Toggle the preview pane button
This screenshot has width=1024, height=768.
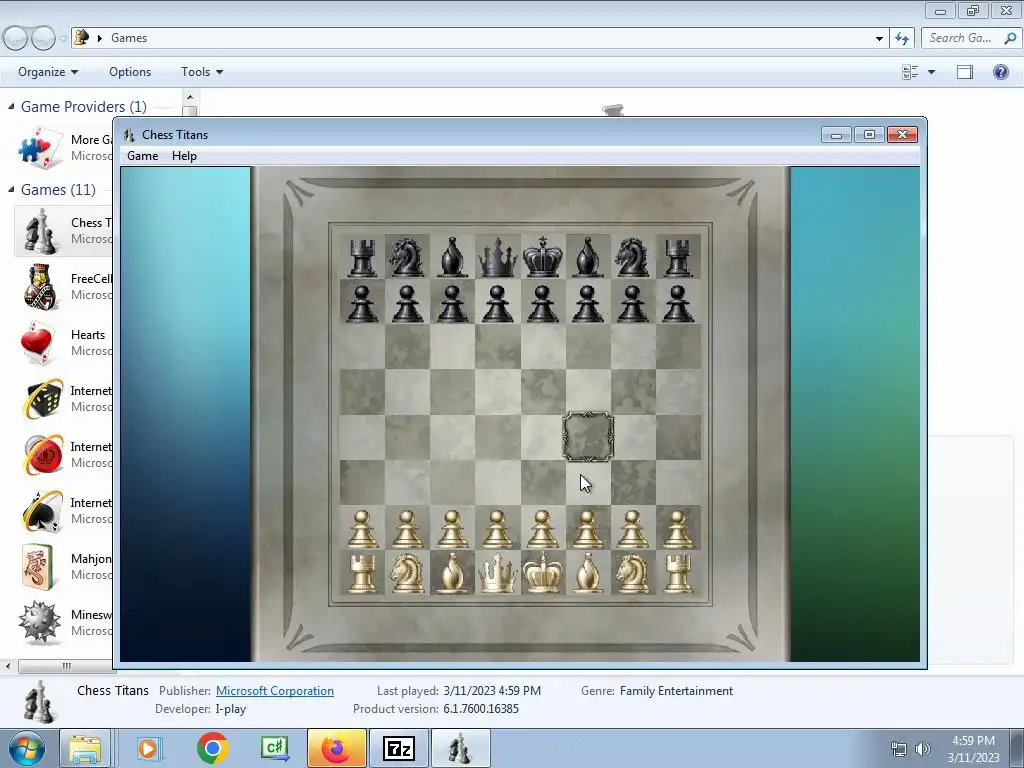(x=965, y=72)
